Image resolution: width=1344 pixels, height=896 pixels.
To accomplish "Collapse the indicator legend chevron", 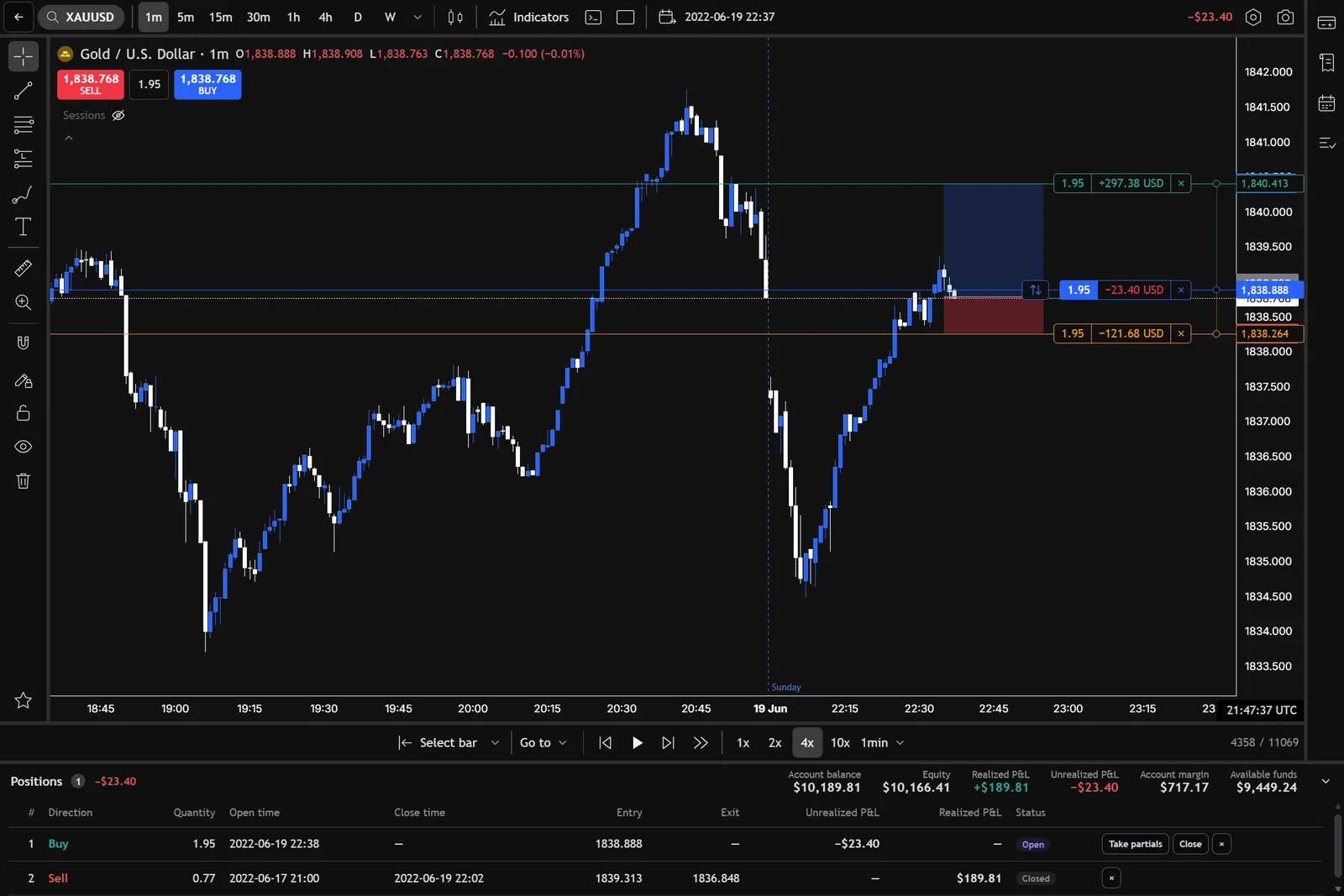I will [69, 139].
